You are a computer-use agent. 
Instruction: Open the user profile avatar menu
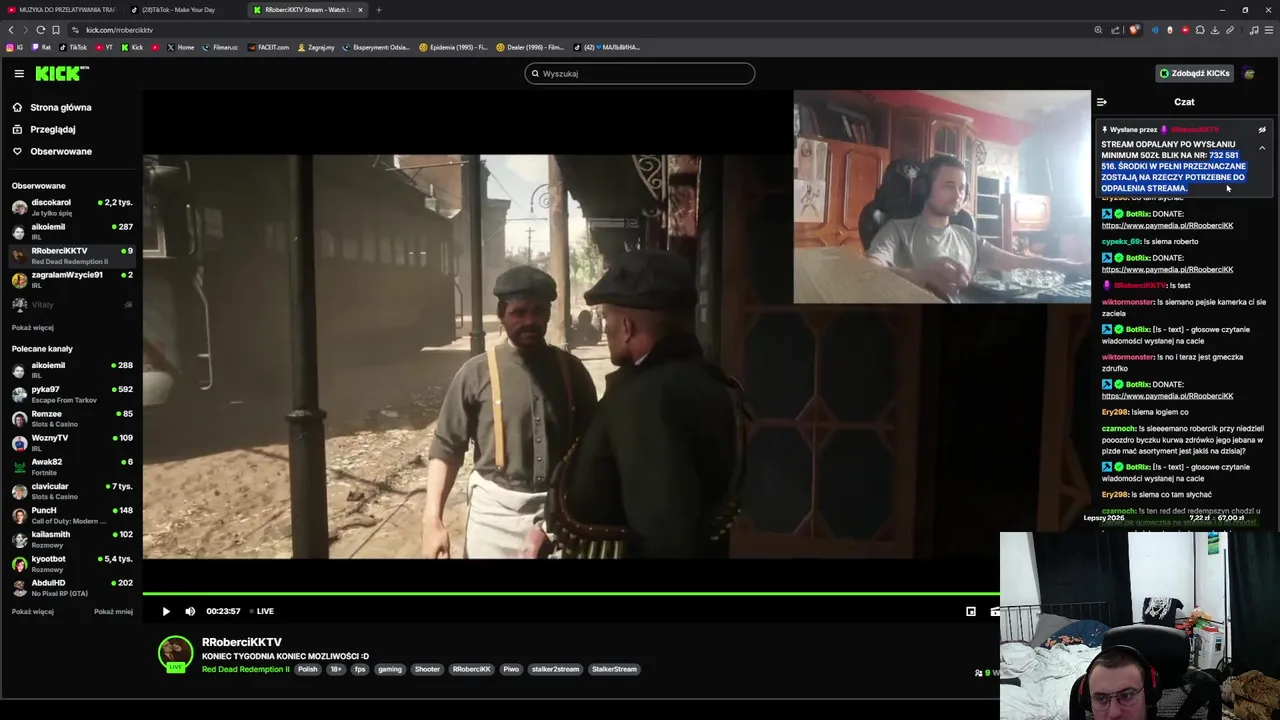pos(1249,73)
